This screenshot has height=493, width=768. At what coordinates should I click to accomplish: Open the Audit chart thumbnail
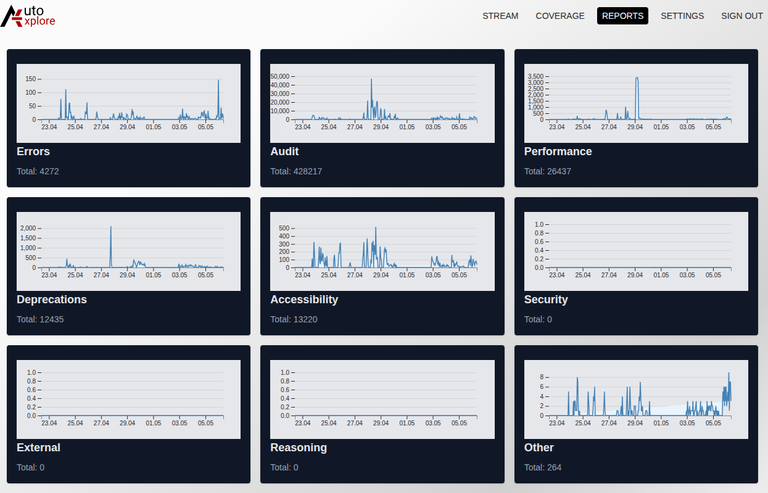382,102
